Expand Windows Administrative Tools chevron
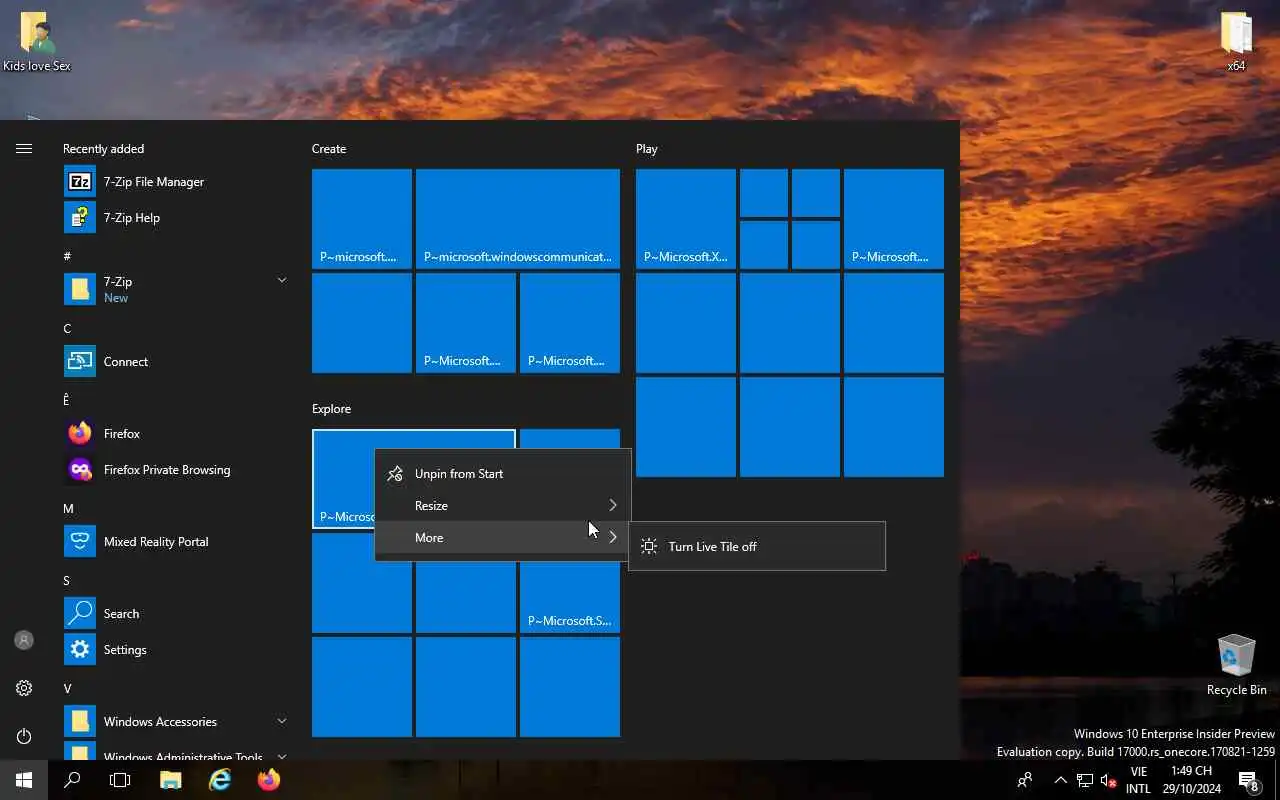 282,756
